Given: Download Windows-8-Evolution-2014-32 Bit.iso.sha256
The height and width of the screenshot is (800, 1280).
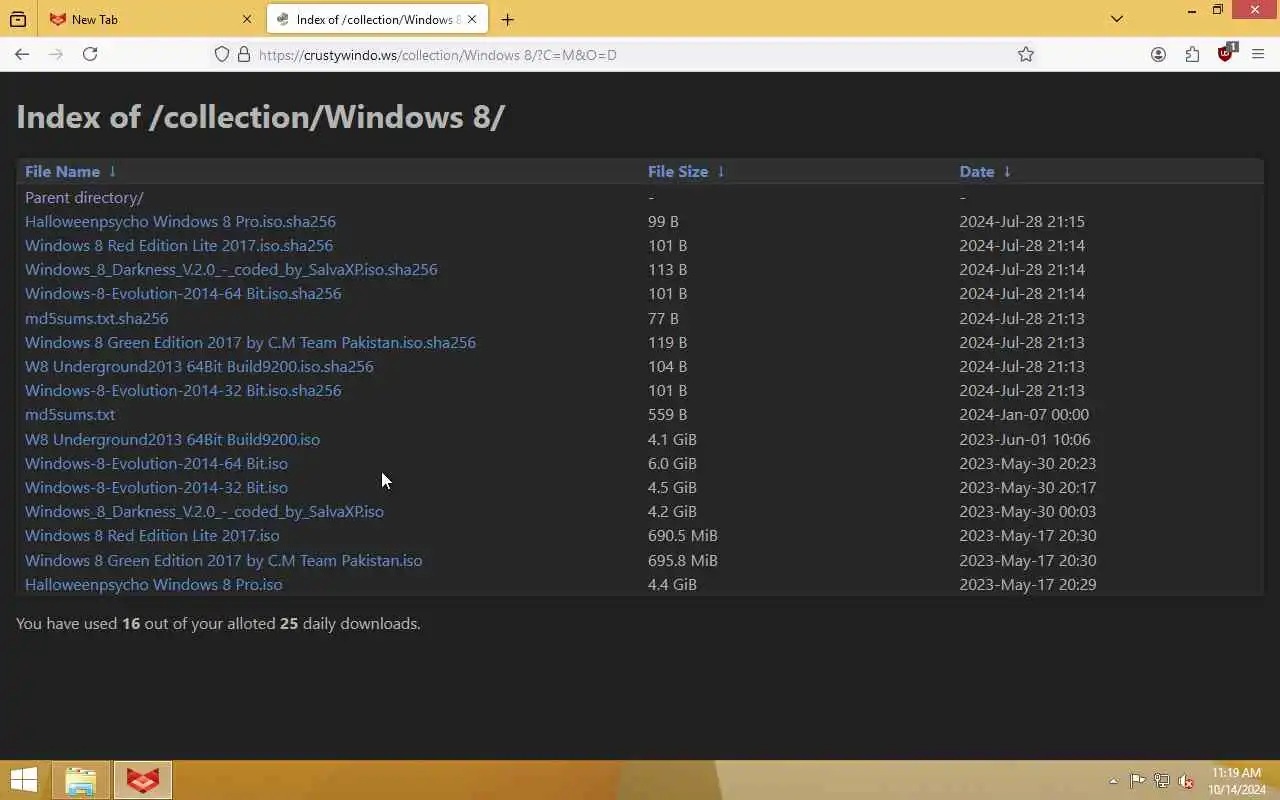Looking at the screenshot, I should point(183,390).
